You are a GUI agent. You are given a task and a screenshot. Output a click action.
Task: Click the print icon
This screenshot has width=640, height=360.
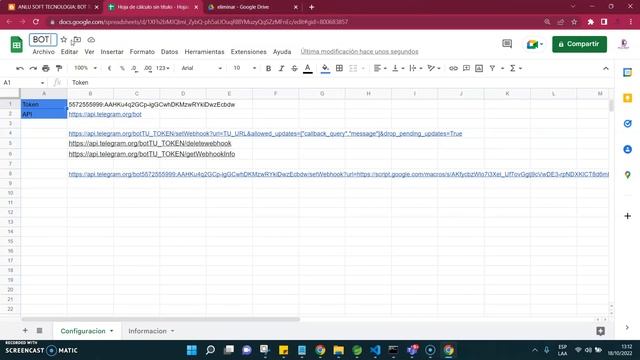46,69
